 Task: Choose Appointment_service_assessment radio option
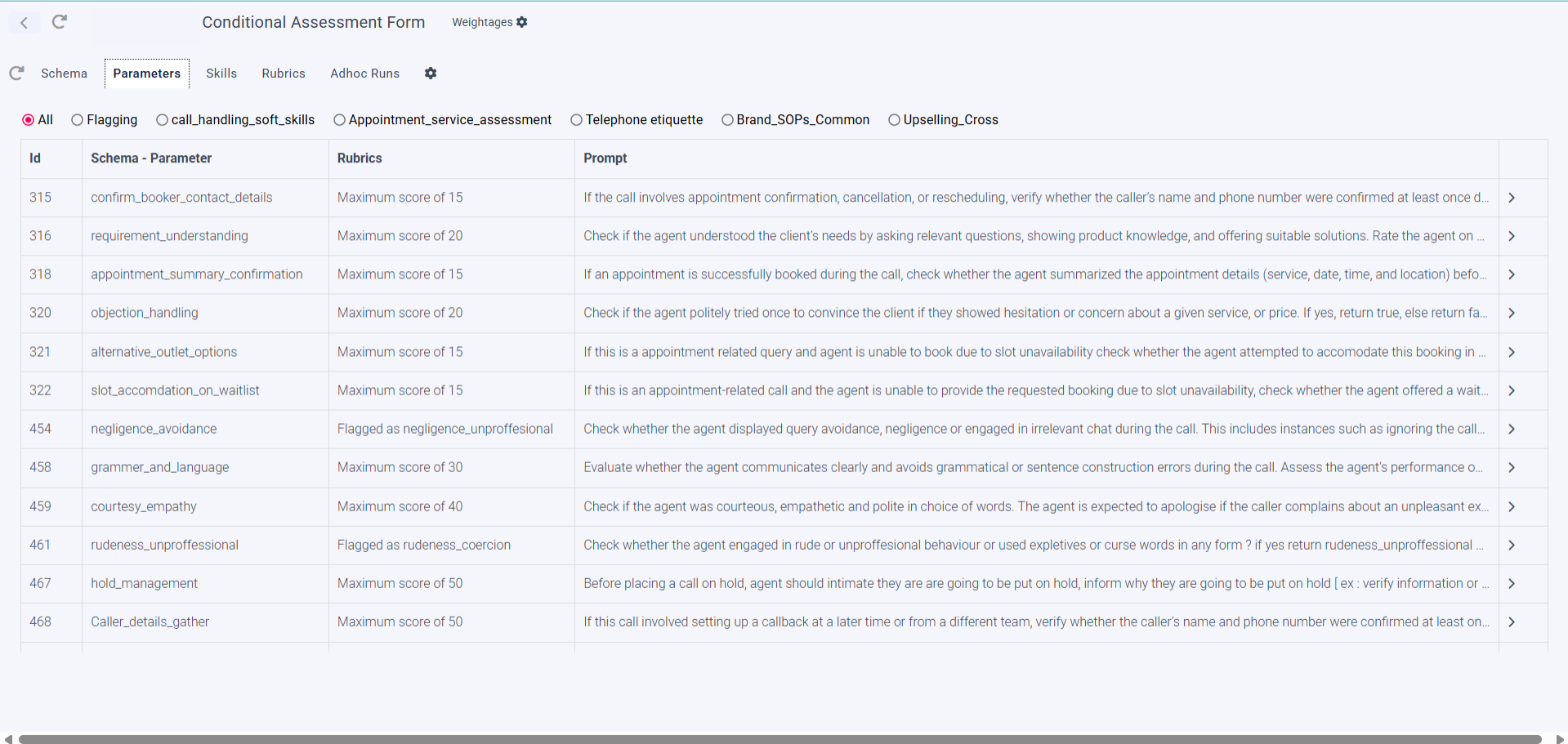coord(339,120)
